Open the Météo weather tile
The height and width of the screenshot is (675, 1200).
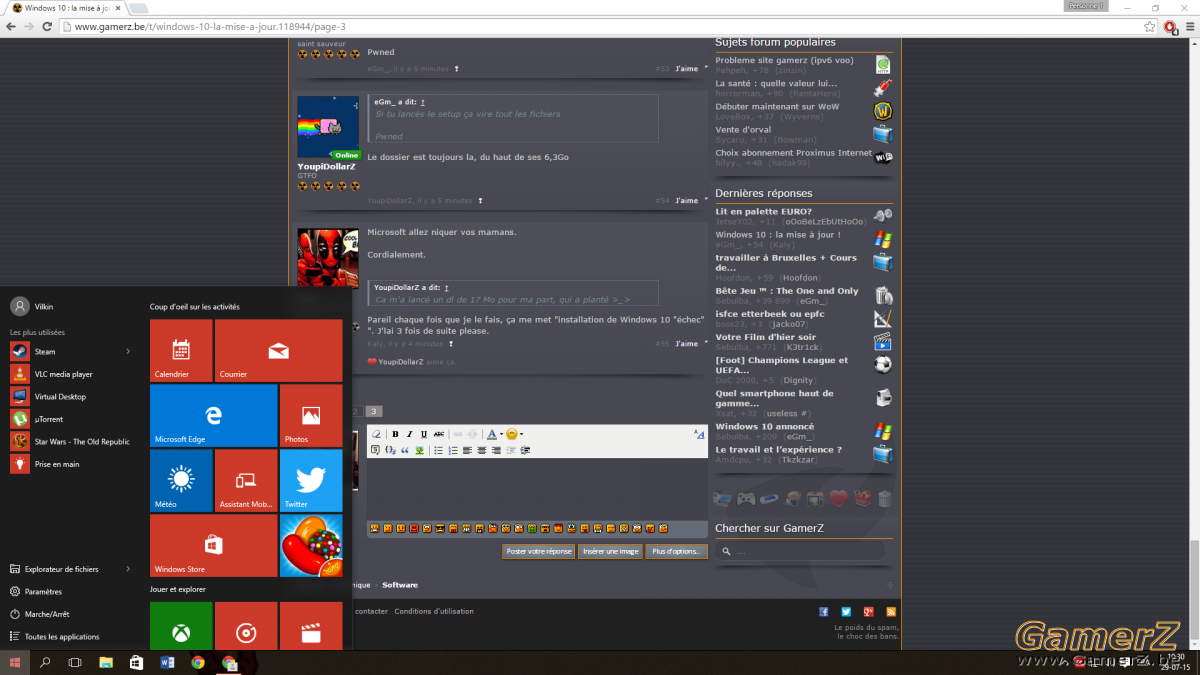coord(181,481)
